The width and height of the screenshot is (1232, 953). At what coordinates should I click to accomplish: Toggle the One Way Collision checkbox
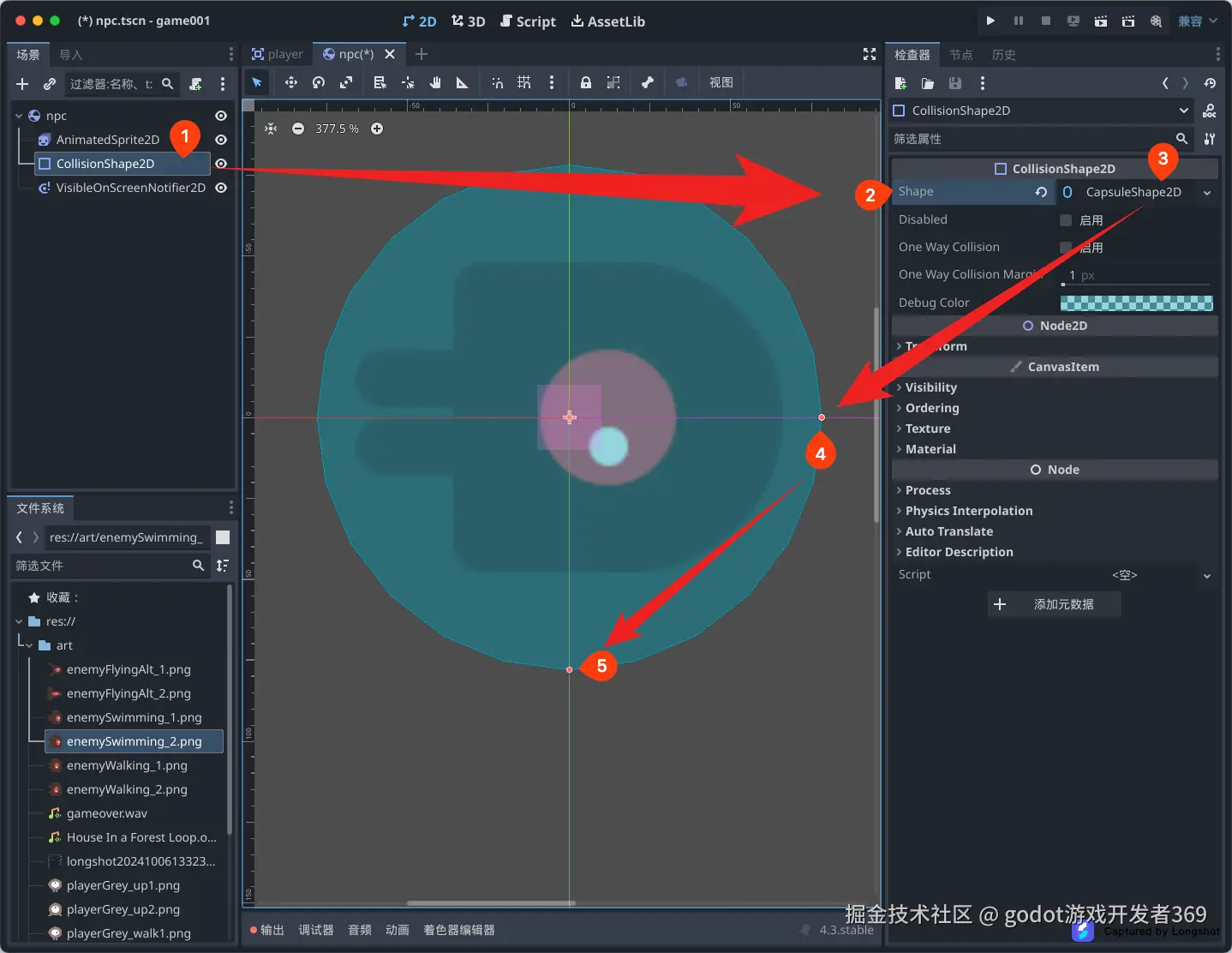(x=1066, y=248)
